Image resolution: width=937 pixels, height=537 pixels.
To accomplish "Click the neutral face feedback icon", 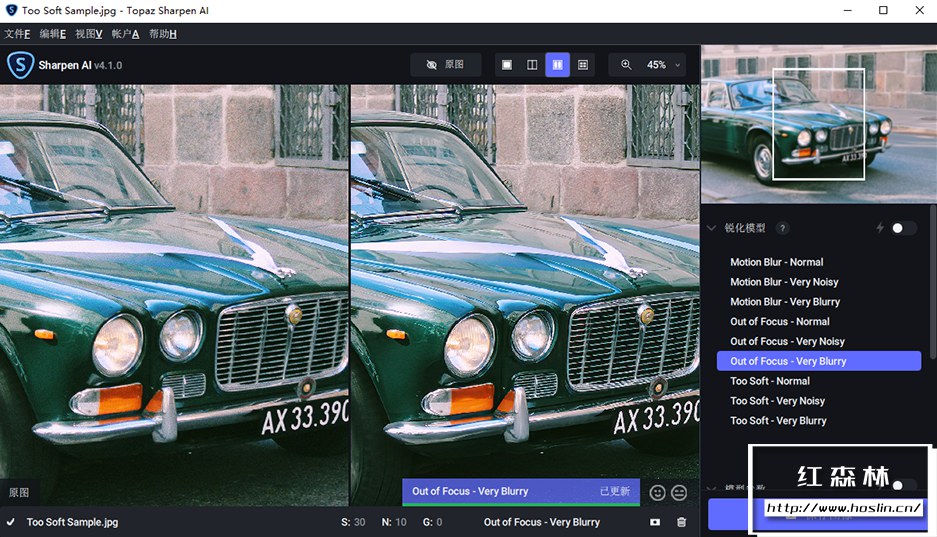I will click(x=679, y=492).
